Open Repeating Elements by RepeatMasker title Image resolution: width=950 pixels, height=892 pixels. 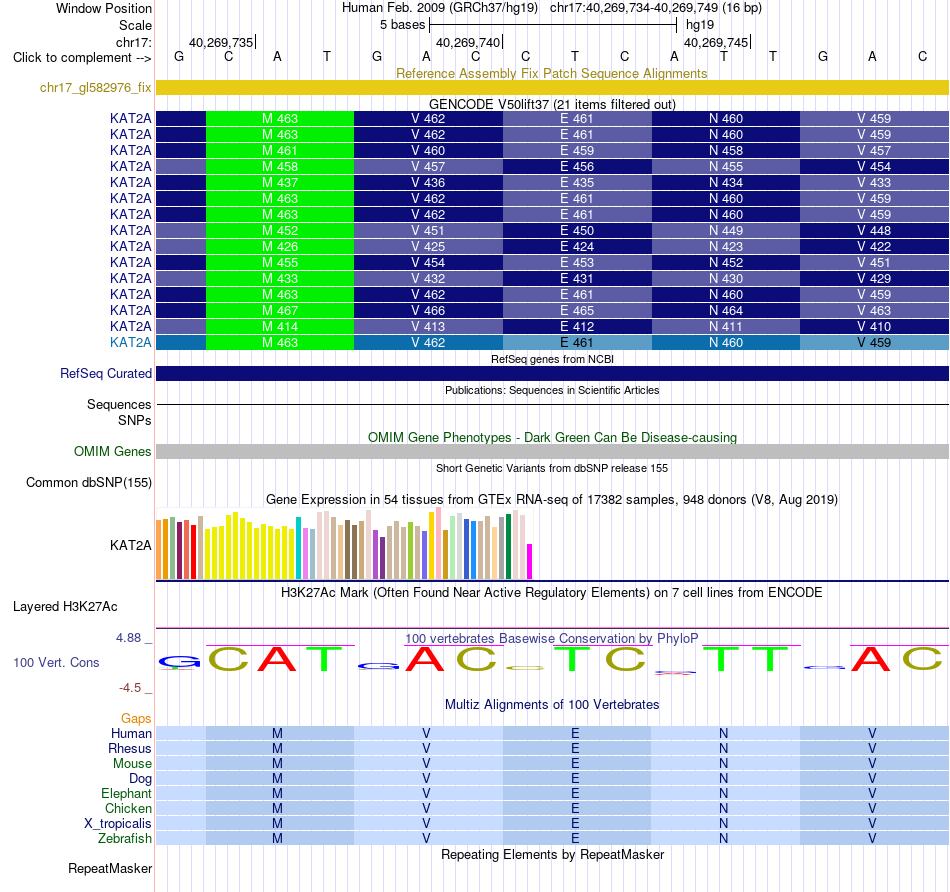pyautogui.click(x=552, y=854)
